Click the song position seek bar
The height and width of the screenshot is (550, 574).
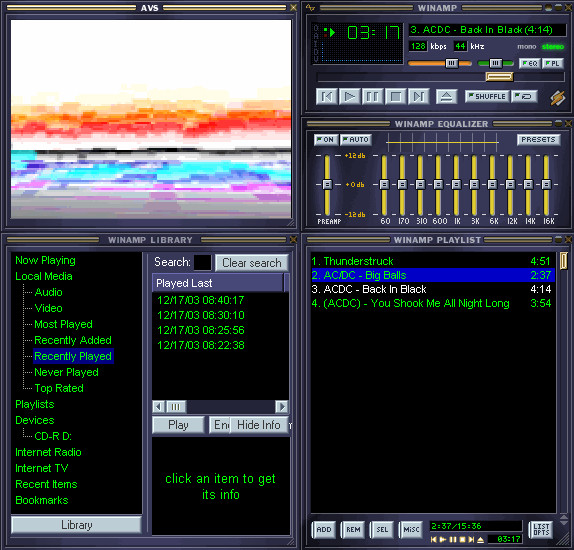click(441, 77)
